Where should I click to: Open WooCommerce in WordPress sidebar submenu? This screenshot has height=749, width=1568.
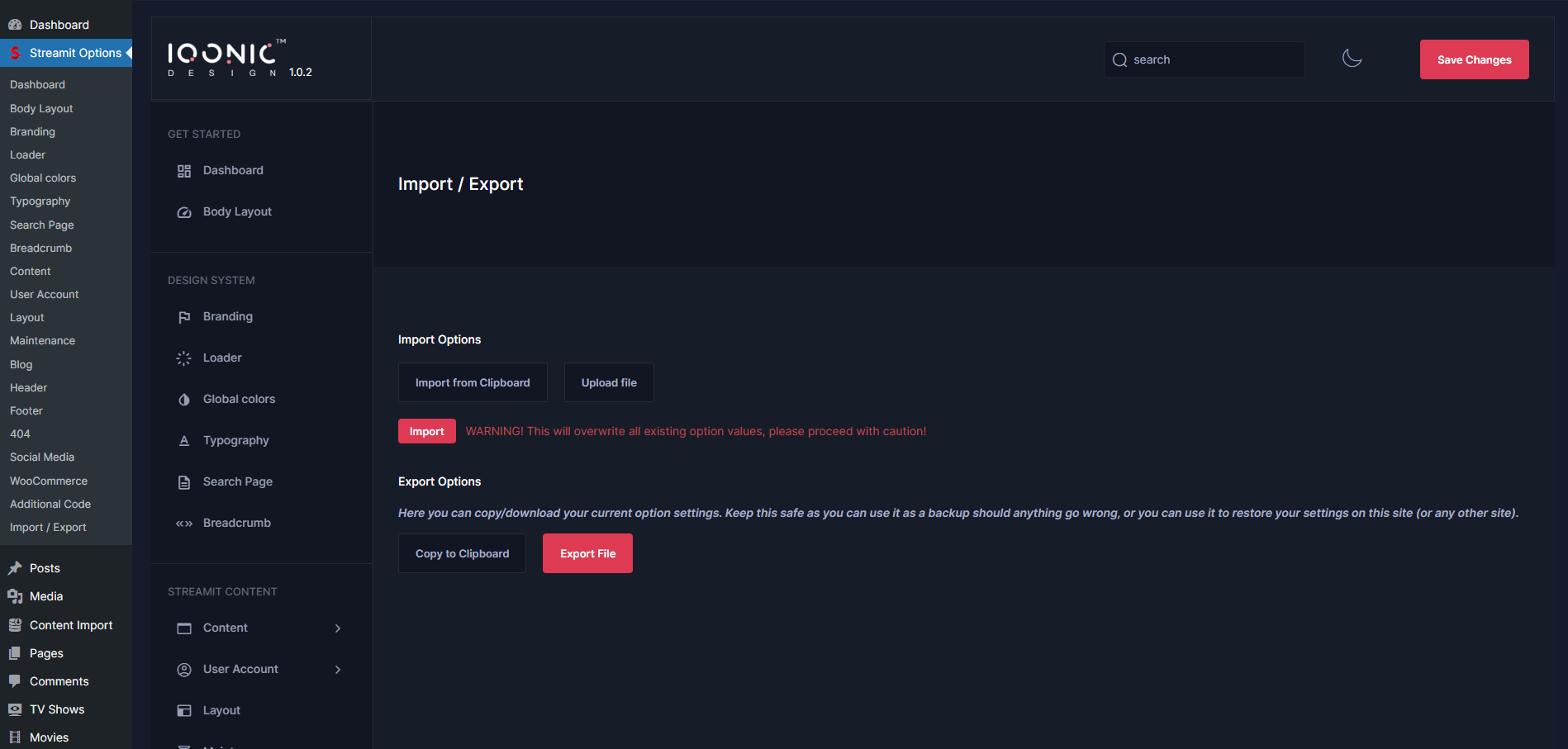point(49,481)
